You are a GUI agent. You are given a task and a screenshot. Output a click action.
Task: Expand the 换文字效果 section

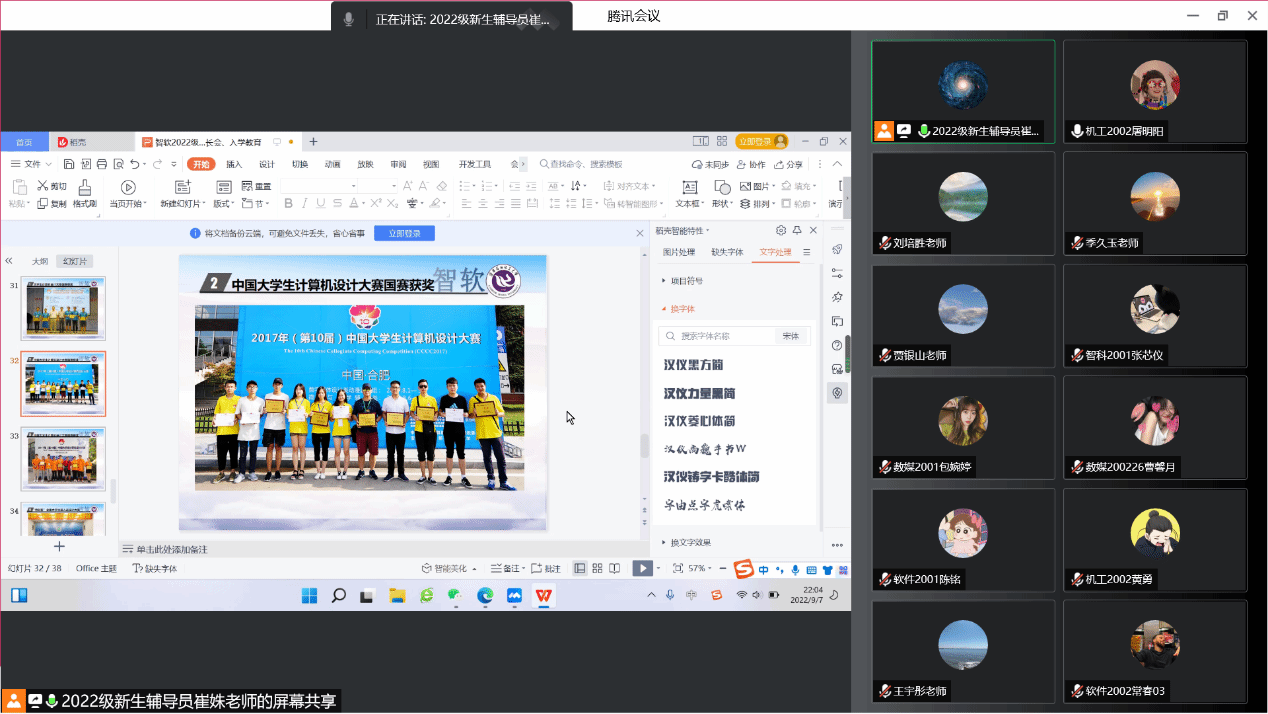coord(687,543)
